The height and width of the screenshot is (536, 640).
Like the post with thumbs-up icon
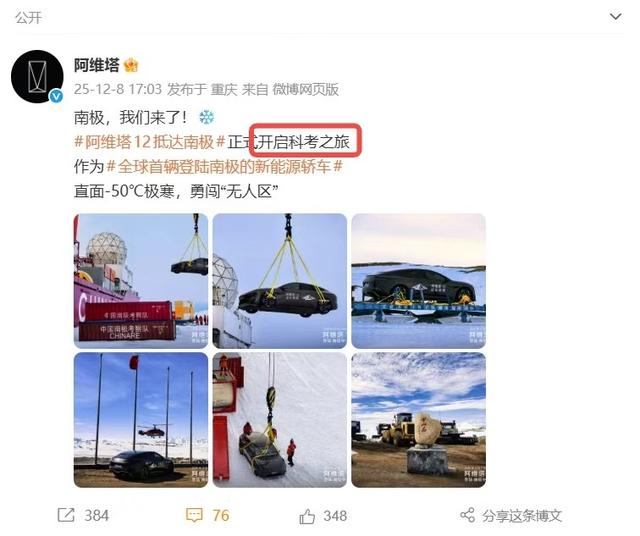click(307, 516)
